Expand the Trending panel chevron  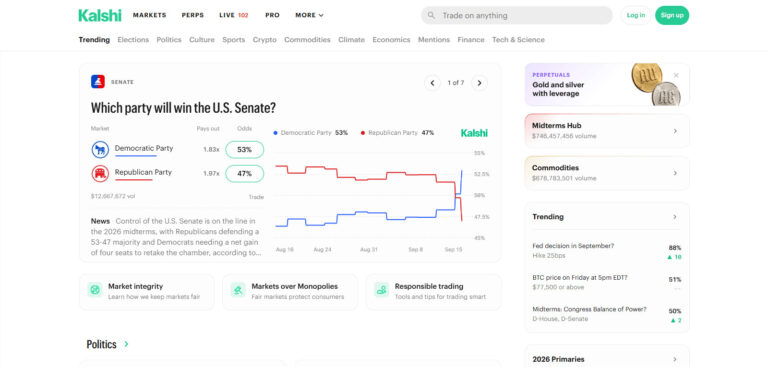click(675, 217)
